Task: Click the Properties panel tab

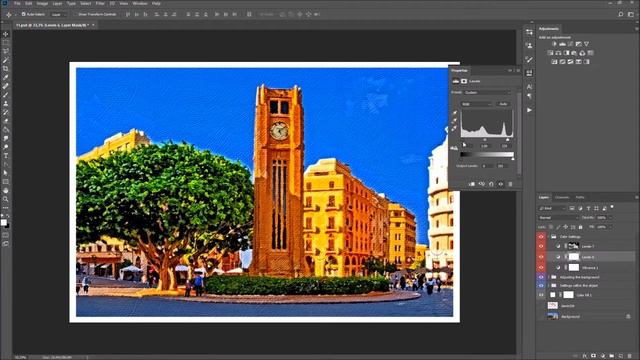Action: pyautogui.click(x=460, y=70)
